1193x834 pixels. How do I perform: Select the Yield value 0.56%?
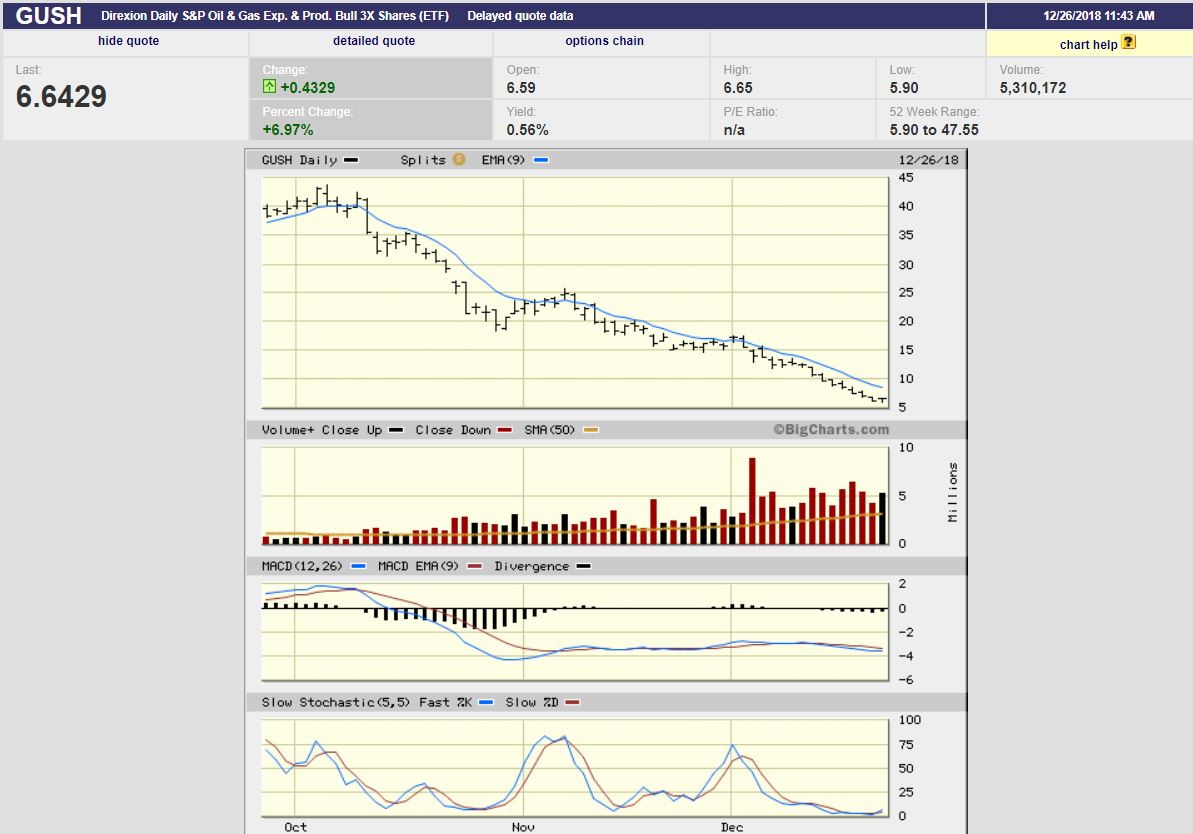coord(527,130)
